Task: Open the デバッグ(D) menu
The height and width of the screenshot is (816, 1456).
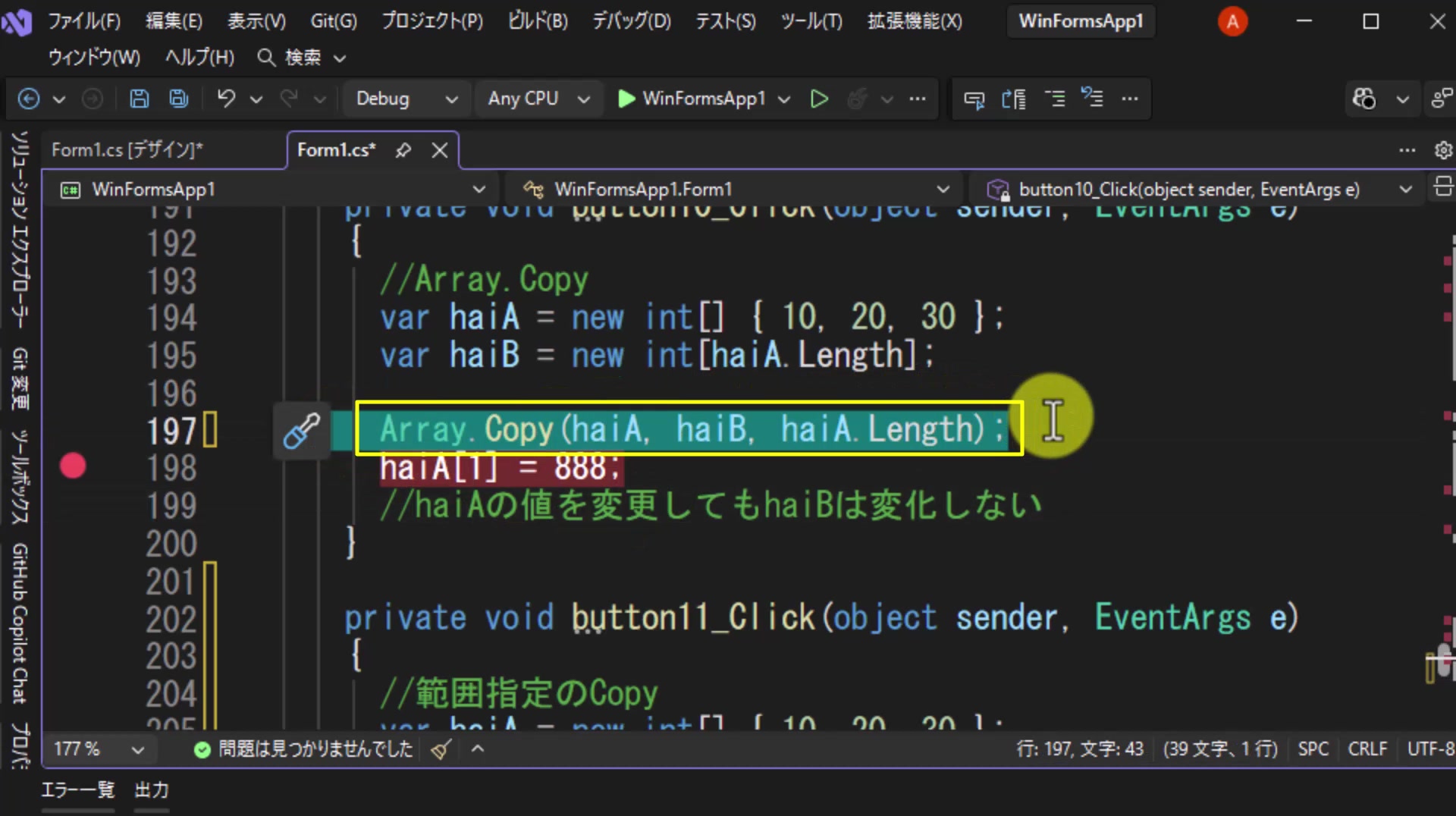Action: (632, 21)
